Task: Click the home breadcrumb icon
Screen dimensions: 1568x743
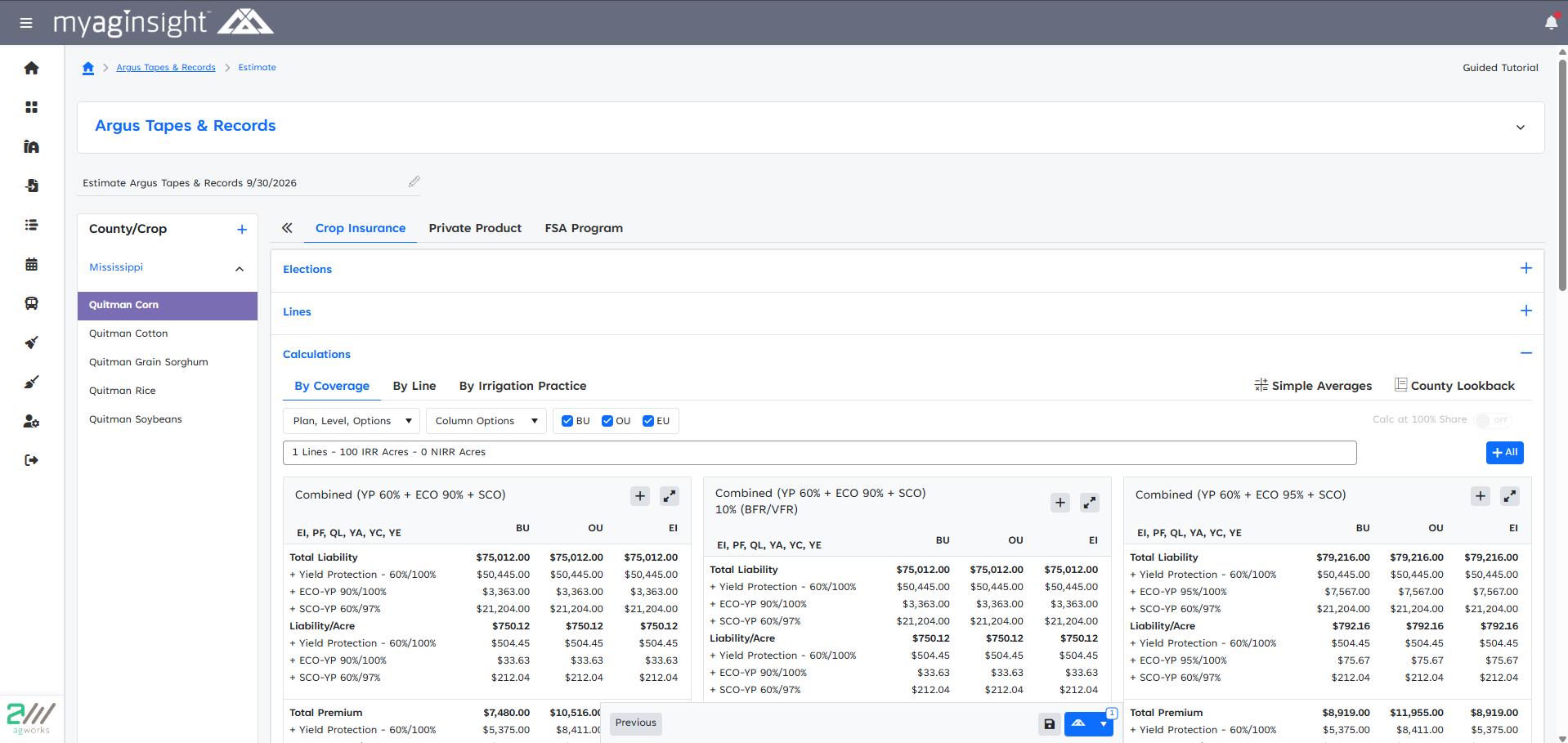Action: tap(88, 68)
